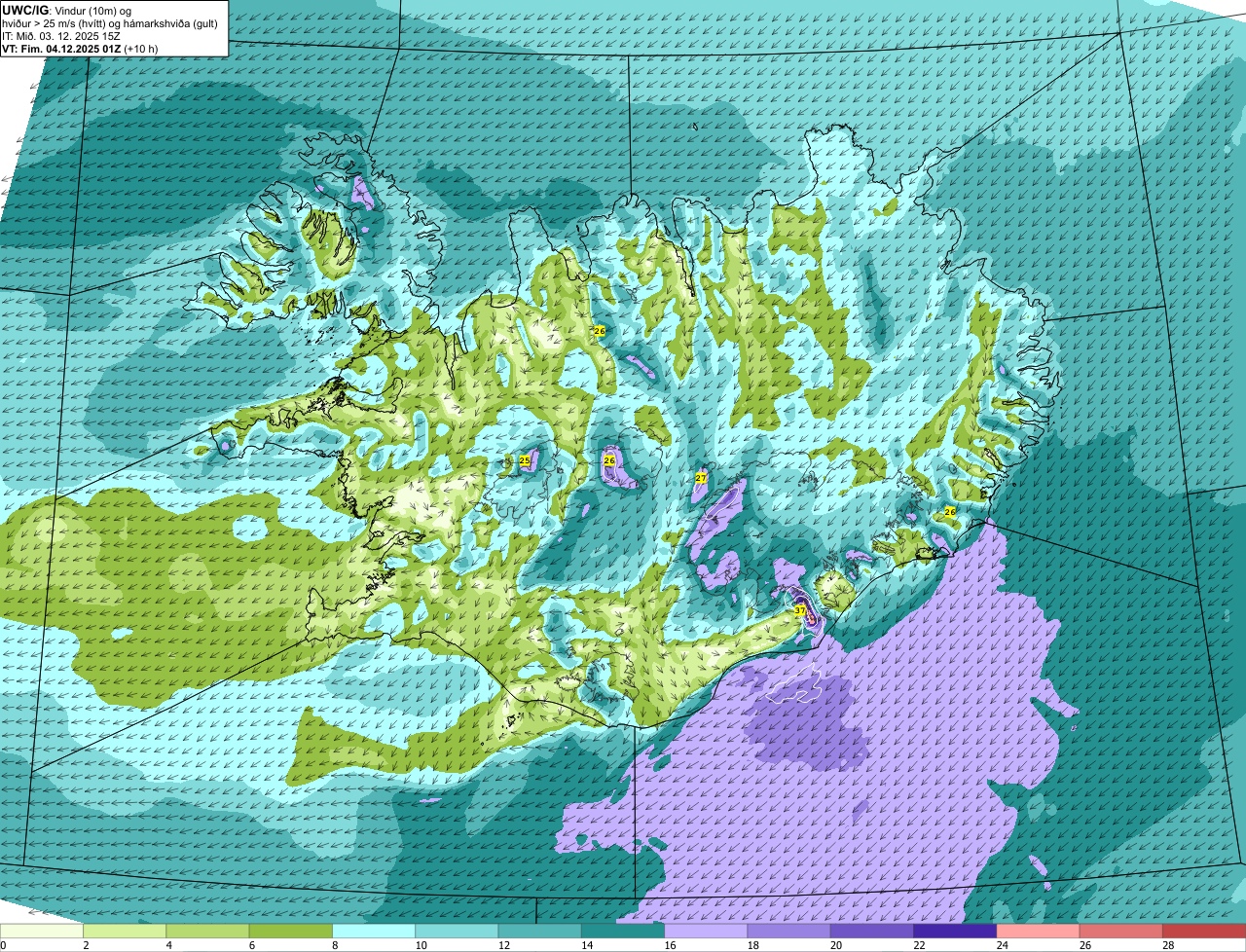This screenshot has width=1246, height=952.
Task: Select the red legend swatch above 28 m/s
Action: (x=1204, y=931)
